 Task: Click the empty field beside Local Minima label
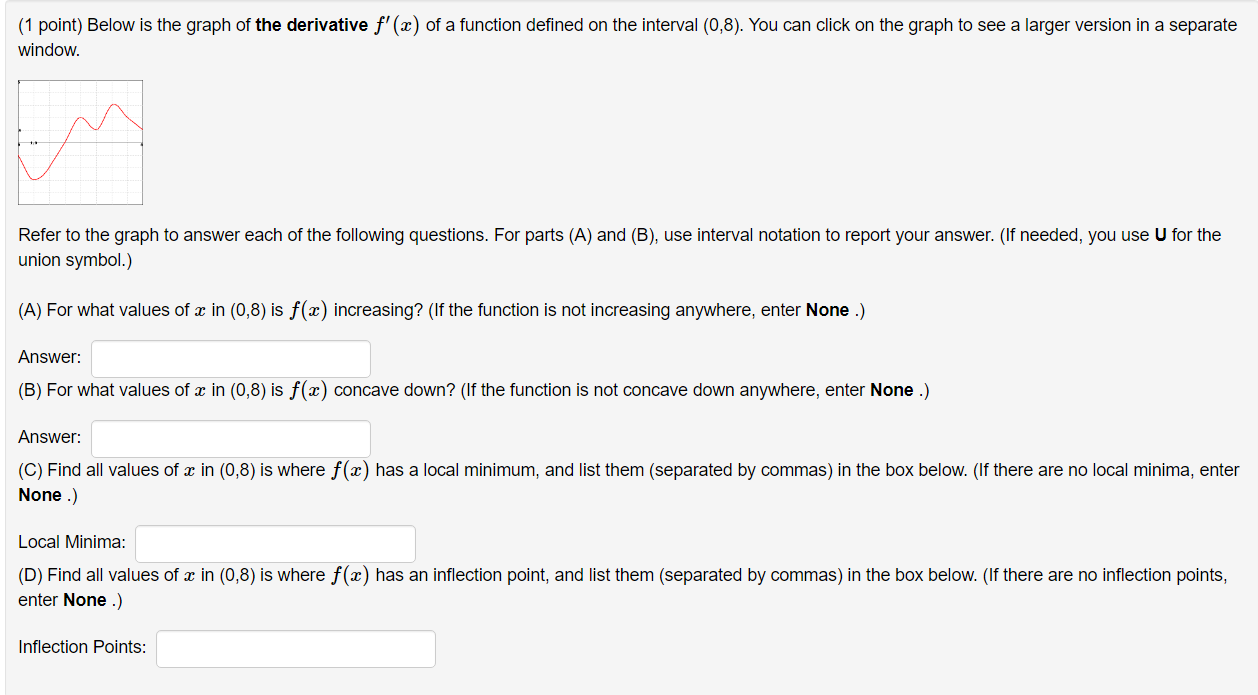tap(275, 543)
